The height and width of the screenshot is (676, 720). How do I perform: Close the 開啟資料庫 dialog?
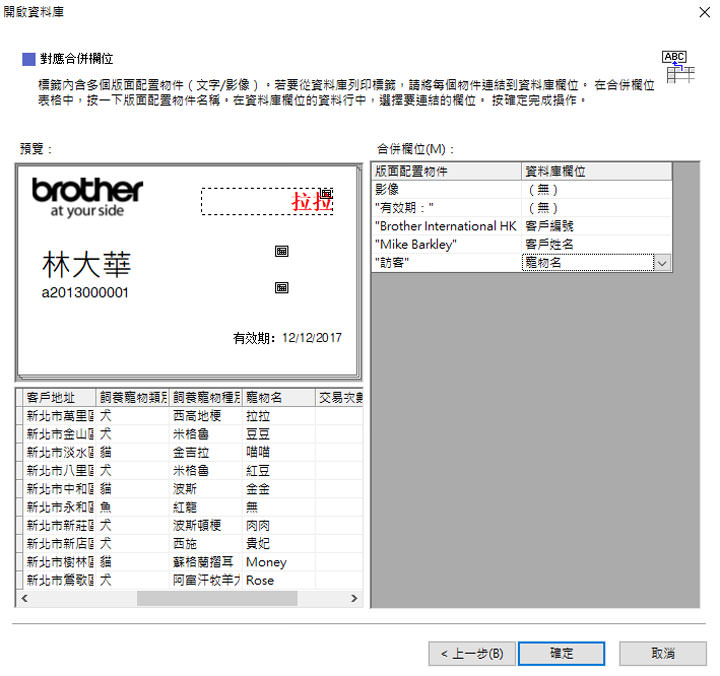[x=704, y=12]
